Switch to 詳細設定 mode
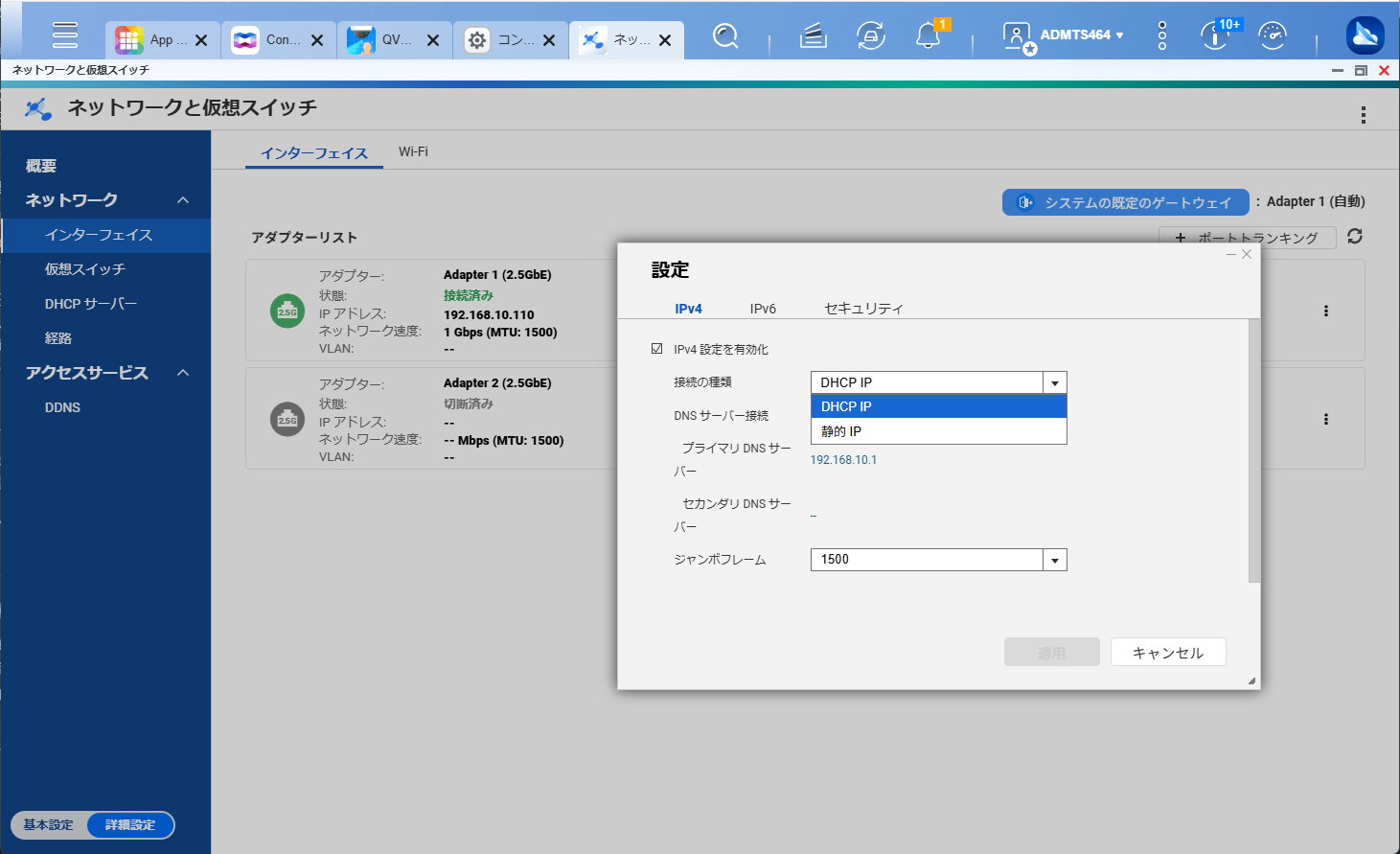This screenshot has height=854, width=1400. pos(130,825)
